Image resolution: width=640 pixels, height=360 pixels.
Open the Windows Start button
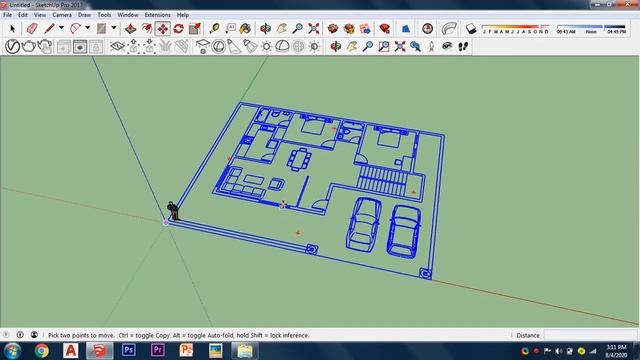click(12, 351)
